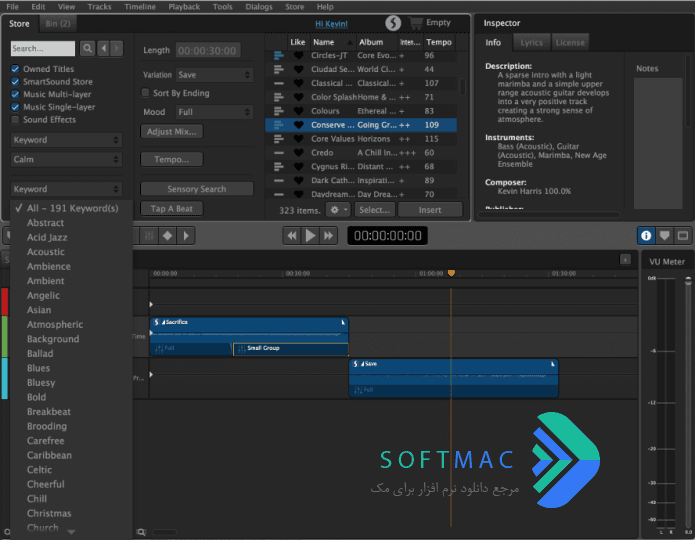This screenshot has width=695, height=540.
Task: Open the Mood Full dropdown
Action: [x=215, y=112]
